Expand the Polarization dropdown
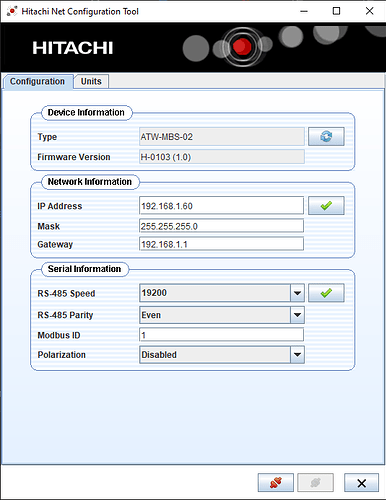The image size is (386, 500). tap(297, 355)
